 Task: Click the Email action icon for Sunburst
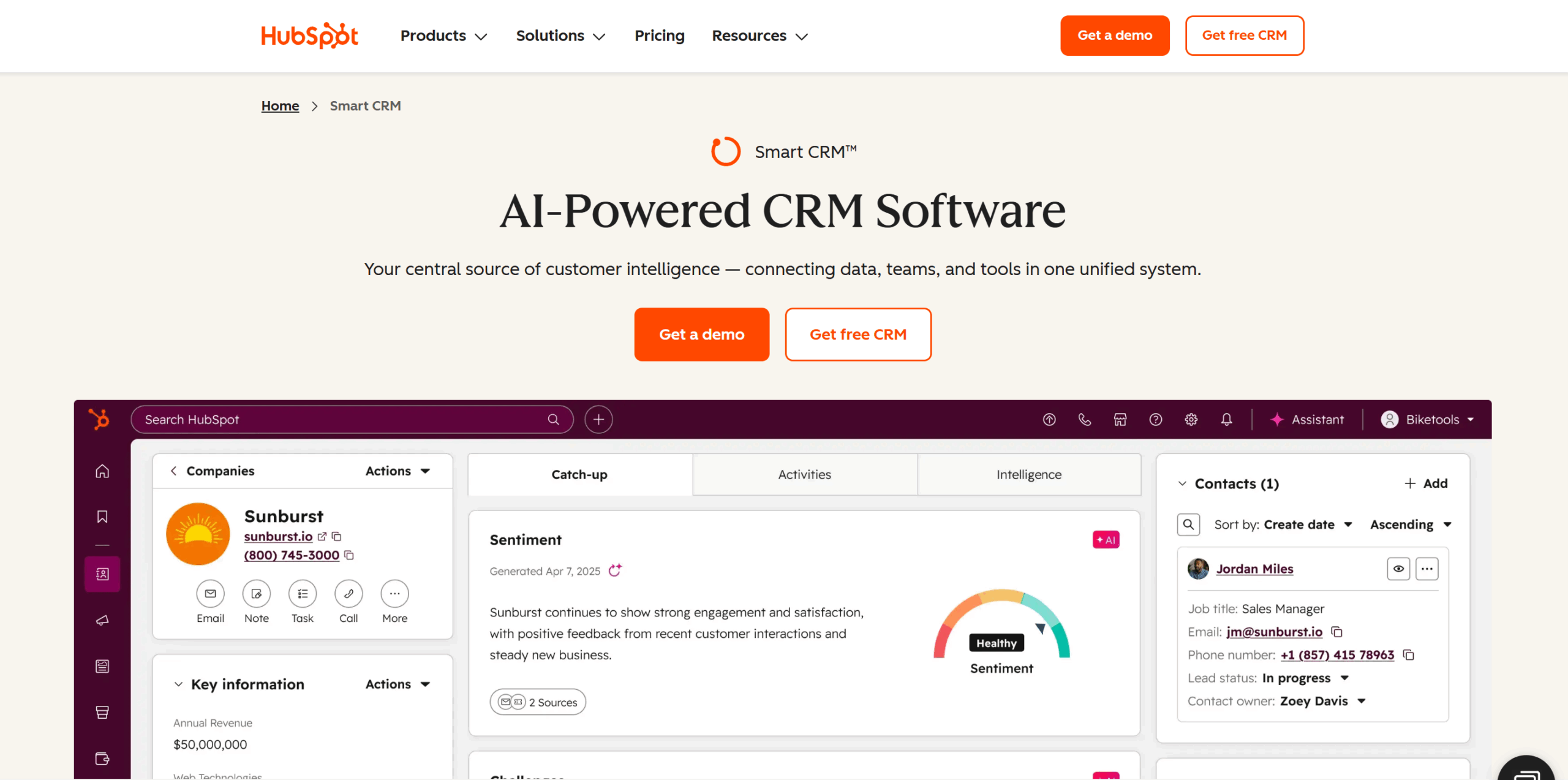click(210, 594)
